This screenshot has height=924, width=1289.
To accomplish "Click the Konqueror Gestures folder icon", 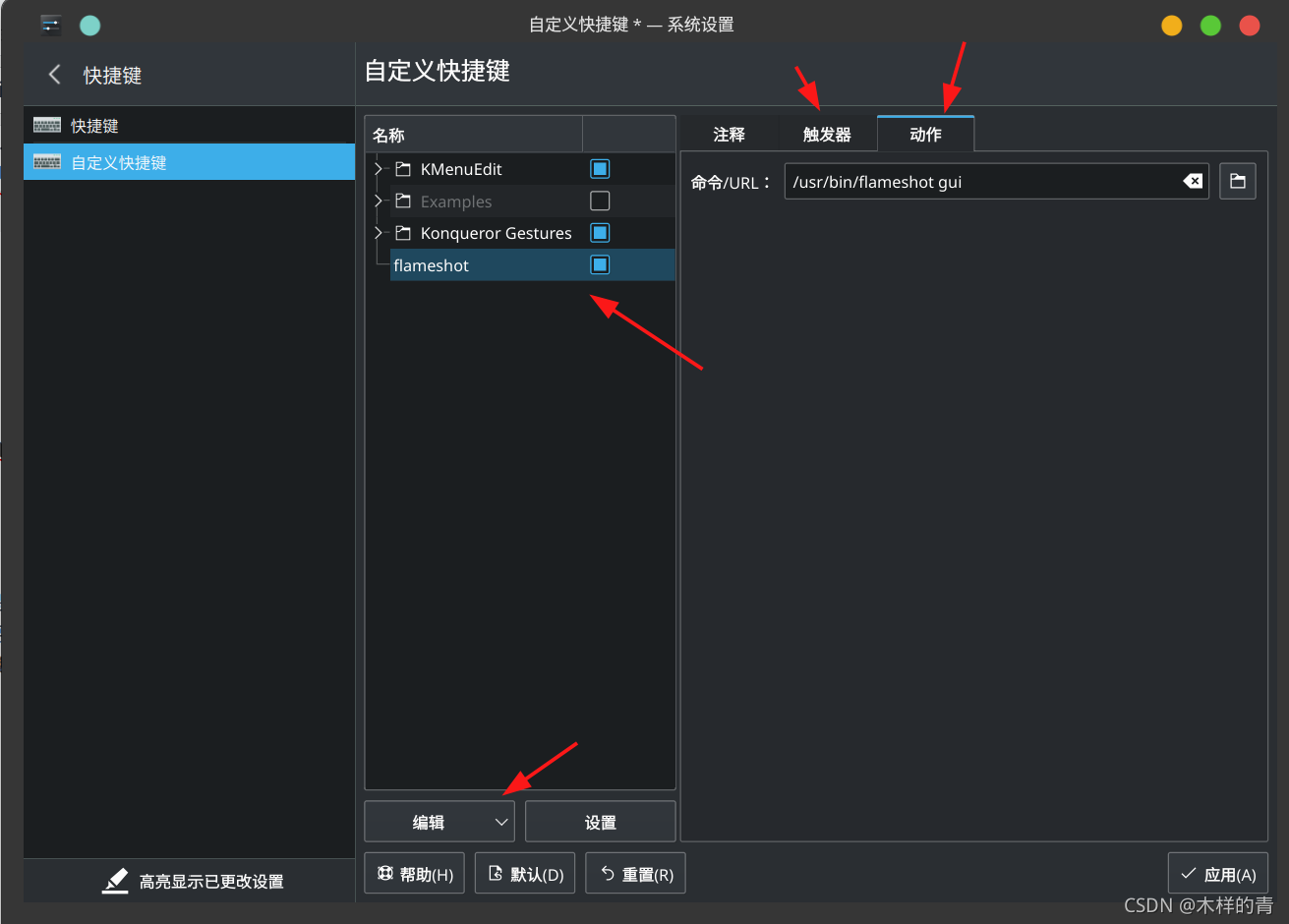I will coord(403,233).
